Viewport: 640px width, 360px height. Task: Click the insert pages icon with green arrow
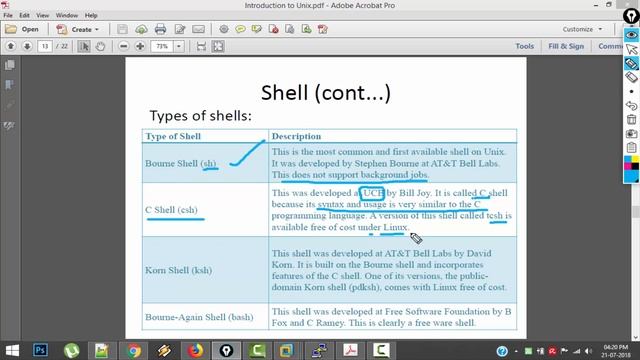click(x=306, y=29)
